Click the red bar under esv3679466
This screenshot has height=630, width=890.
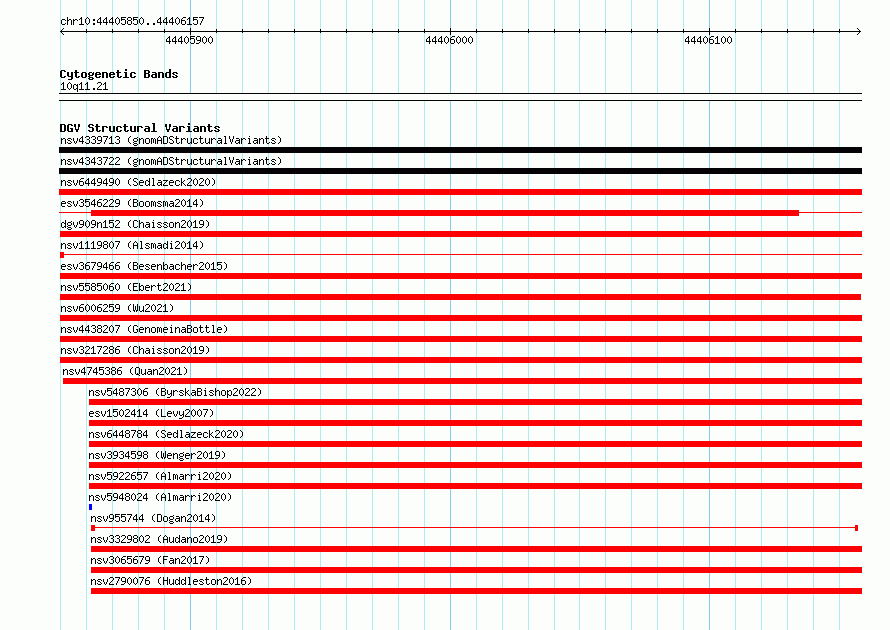pos(460,276)
